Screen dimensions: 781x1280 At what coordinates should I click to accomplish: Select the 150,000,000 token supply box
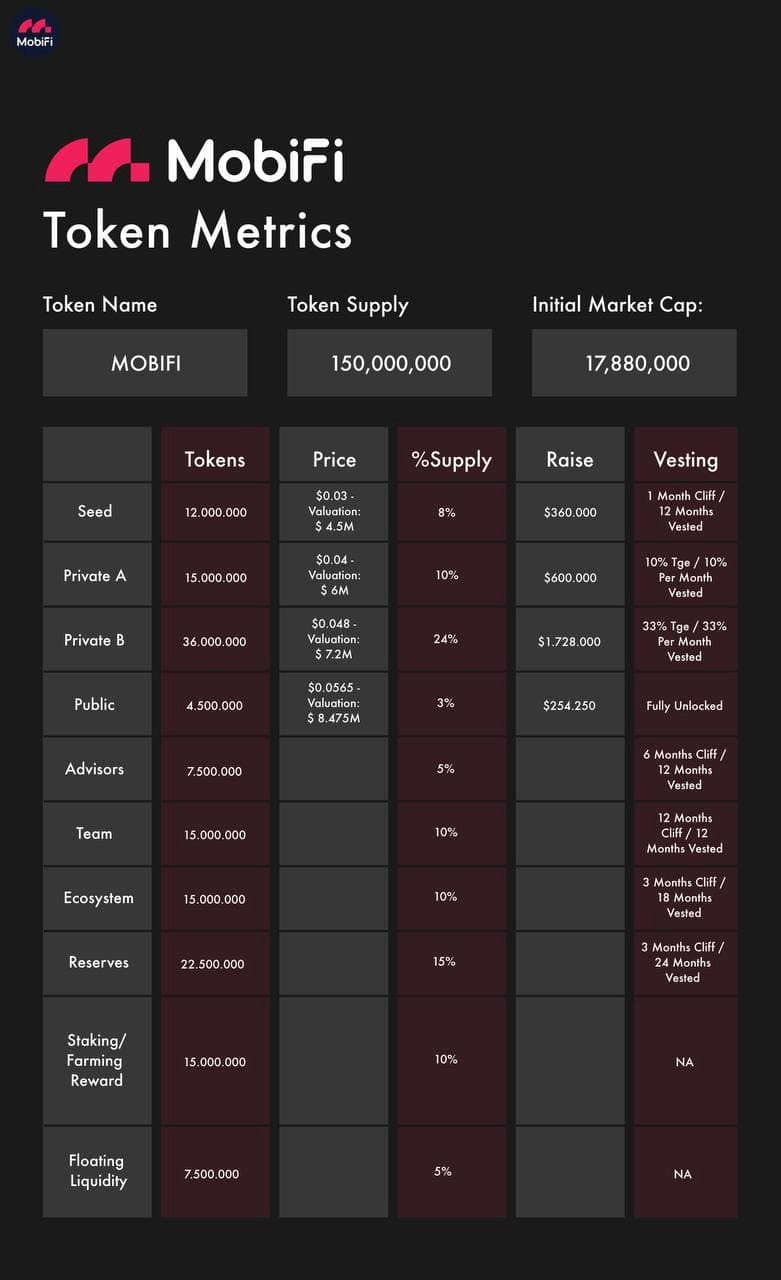[390, 363]
